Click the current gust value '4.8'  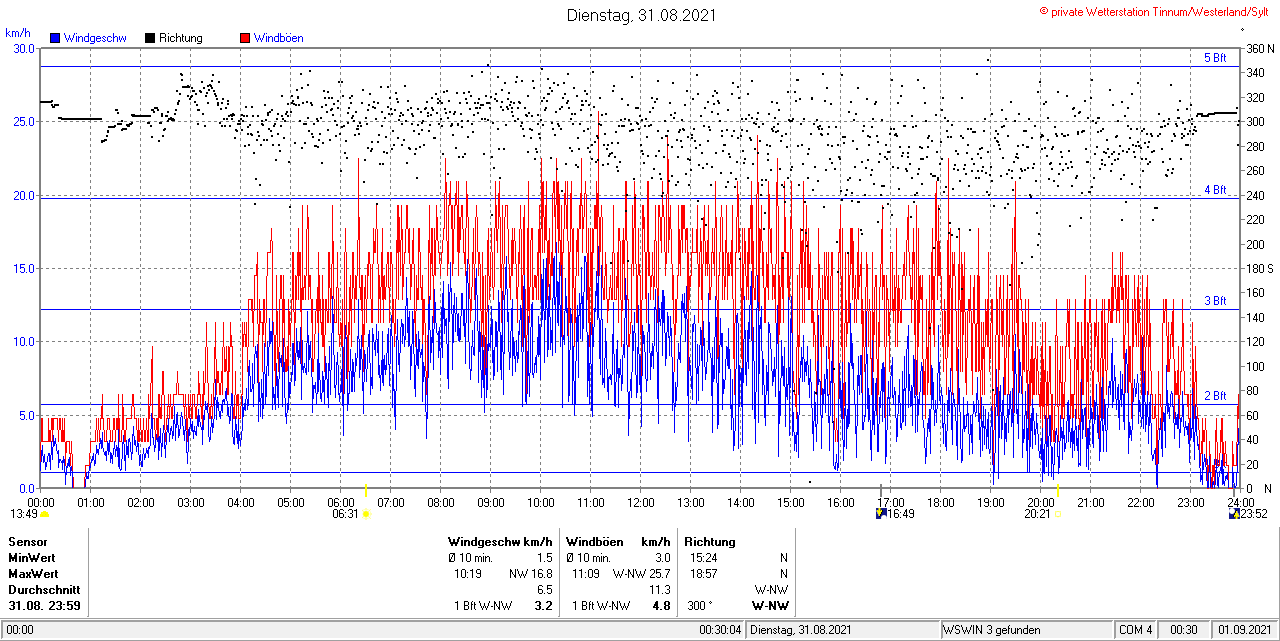(x=661, y=606)
